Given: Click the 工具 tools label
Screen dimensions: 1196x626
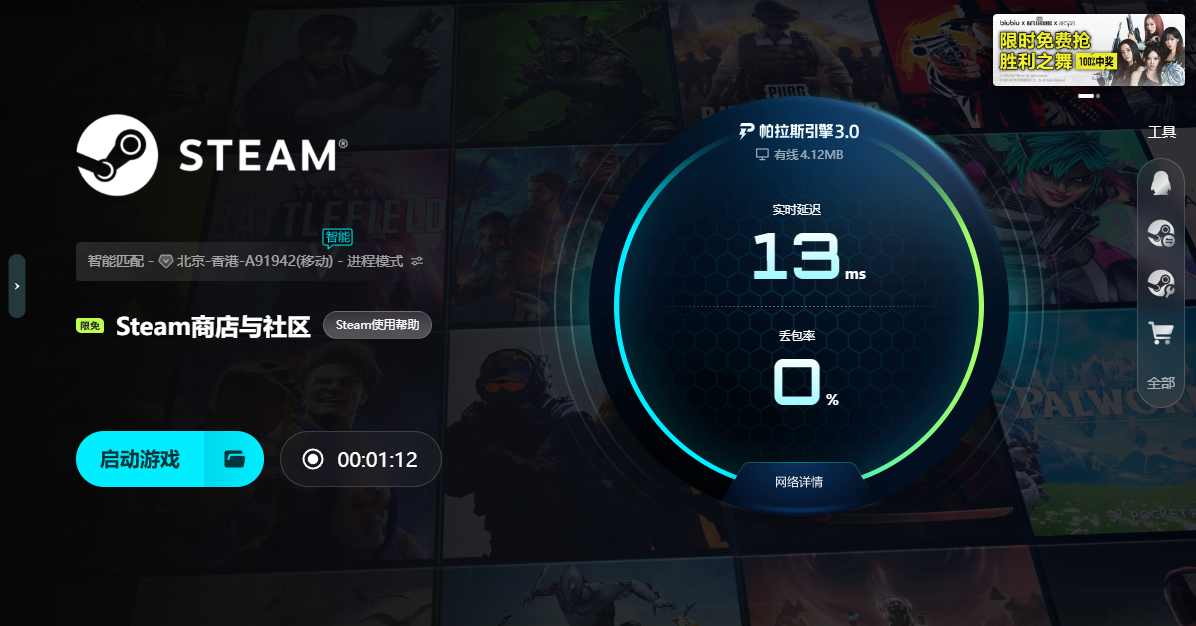Looking at the screenshot, I should [x=1162, y=133].
